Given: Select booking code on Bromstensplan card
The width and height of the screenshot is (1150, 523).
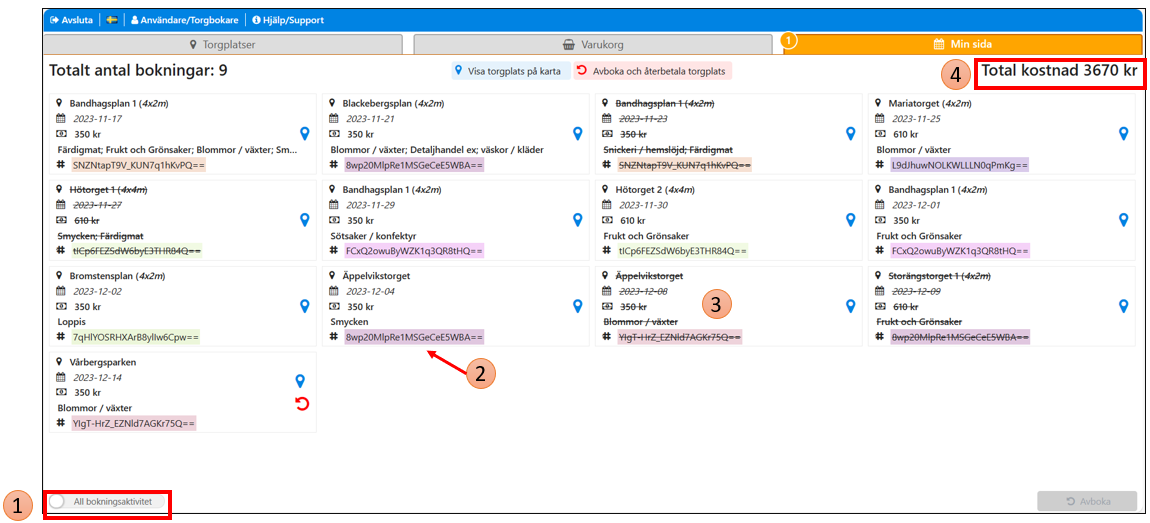Looking at the screenshot, I should pos(135,337).
